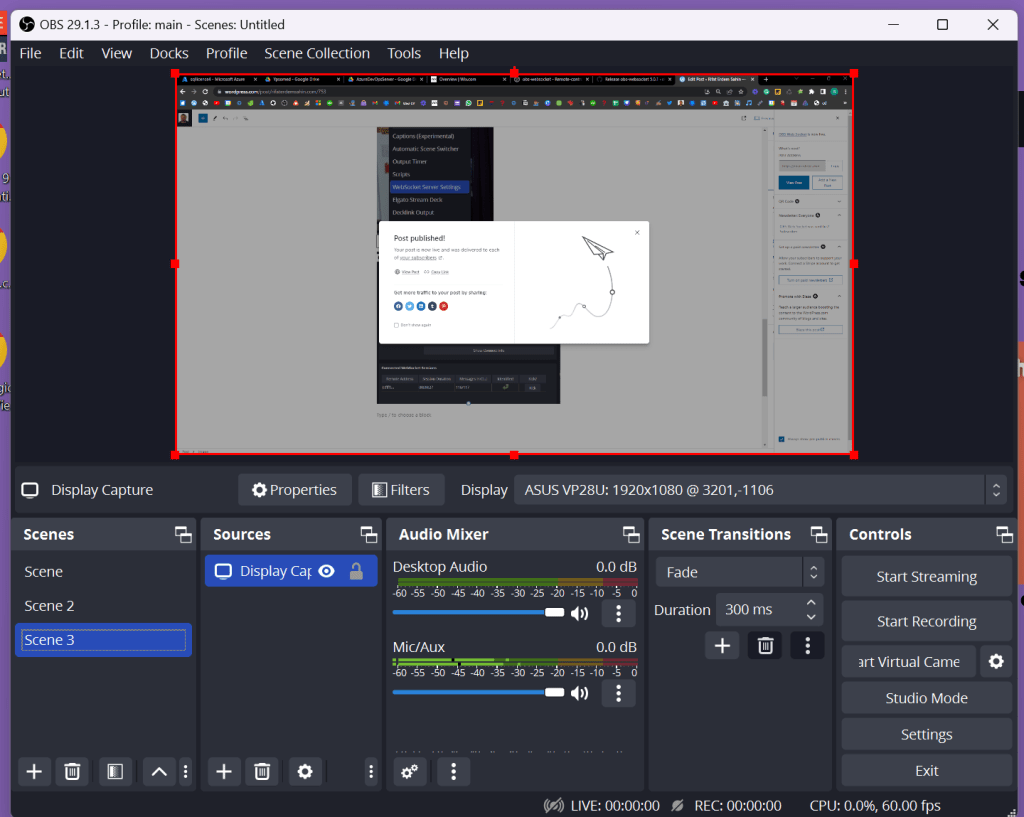The image size is (1024, 817).
Task: Open transition properties dots menu
Action: click(808, 646)
